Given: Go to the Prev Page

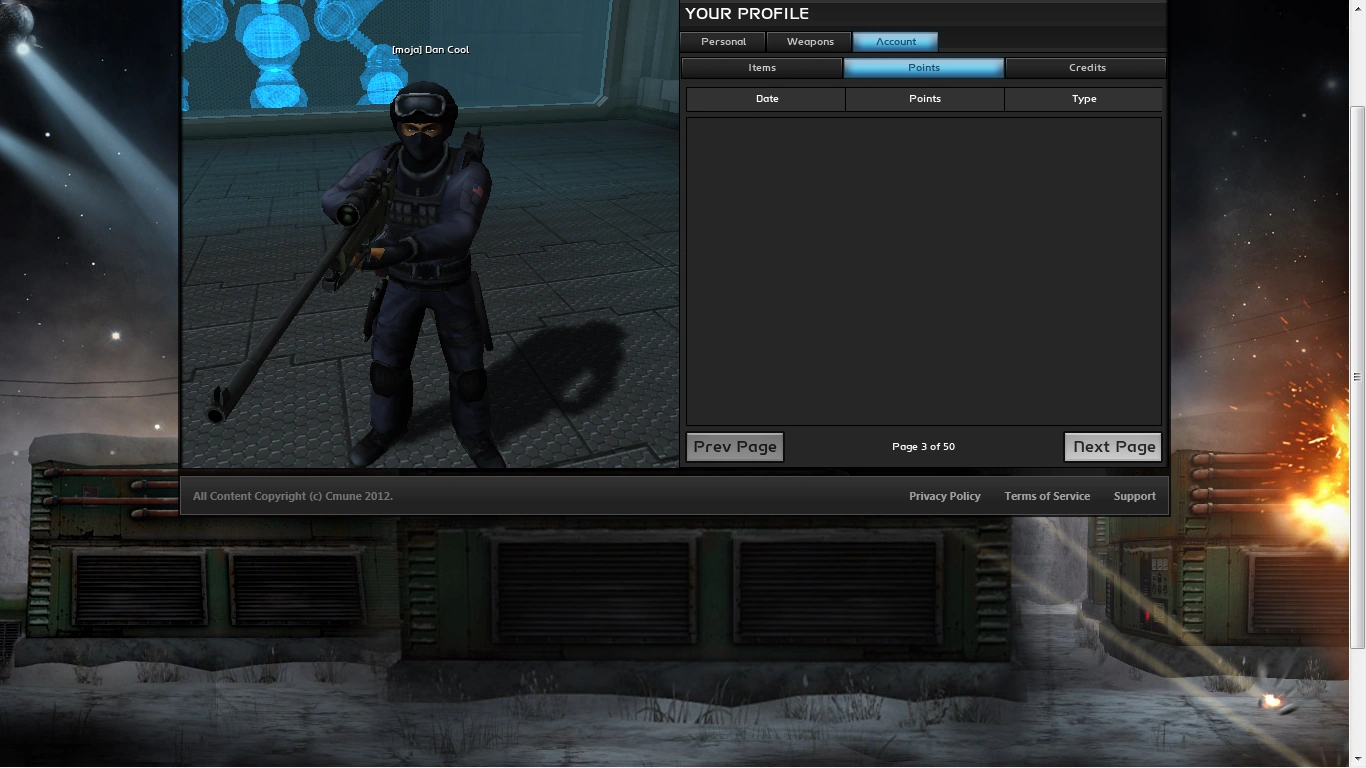Looking at the screenshot, I should click(735, 447).
